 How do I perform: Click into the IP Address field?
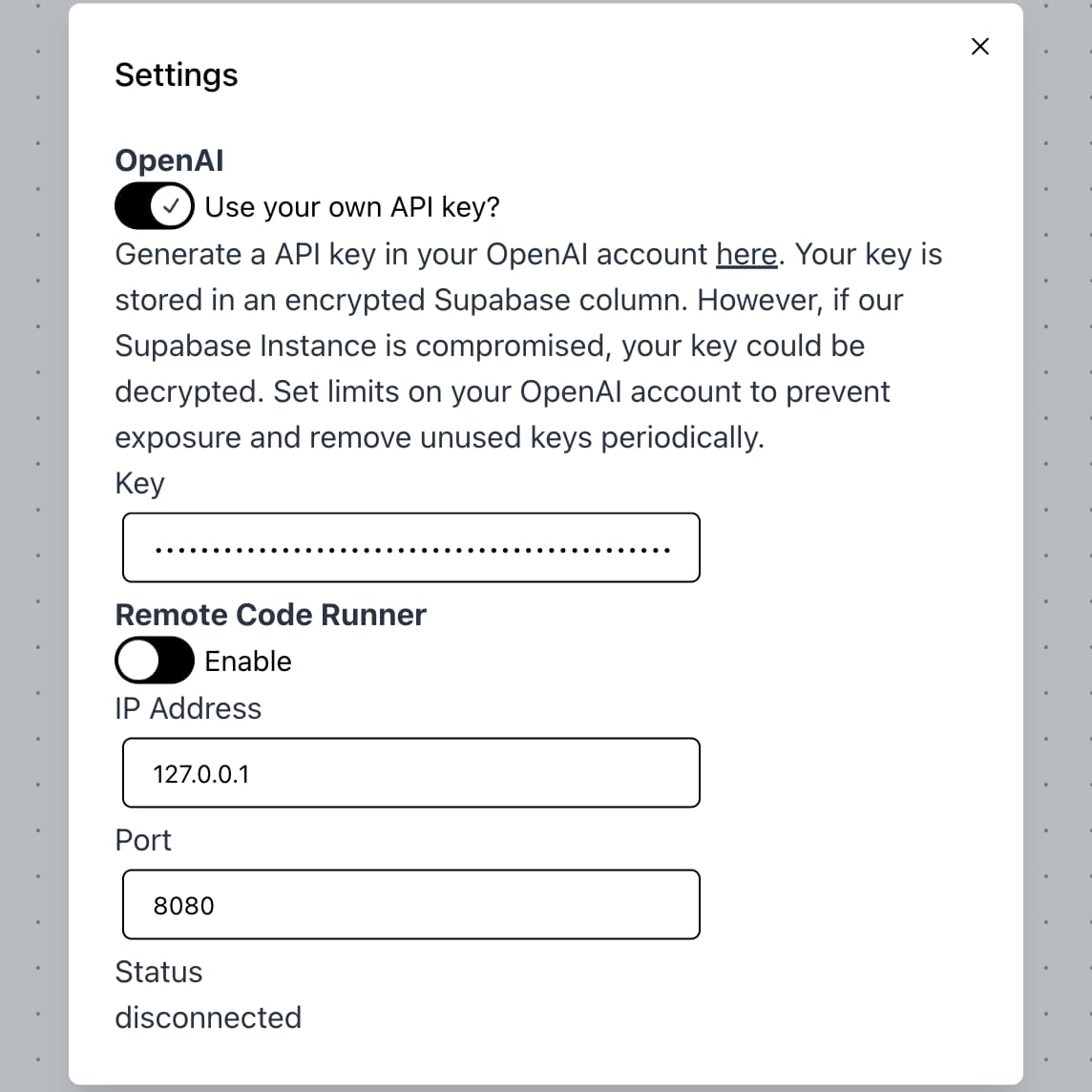pos(411,773)
